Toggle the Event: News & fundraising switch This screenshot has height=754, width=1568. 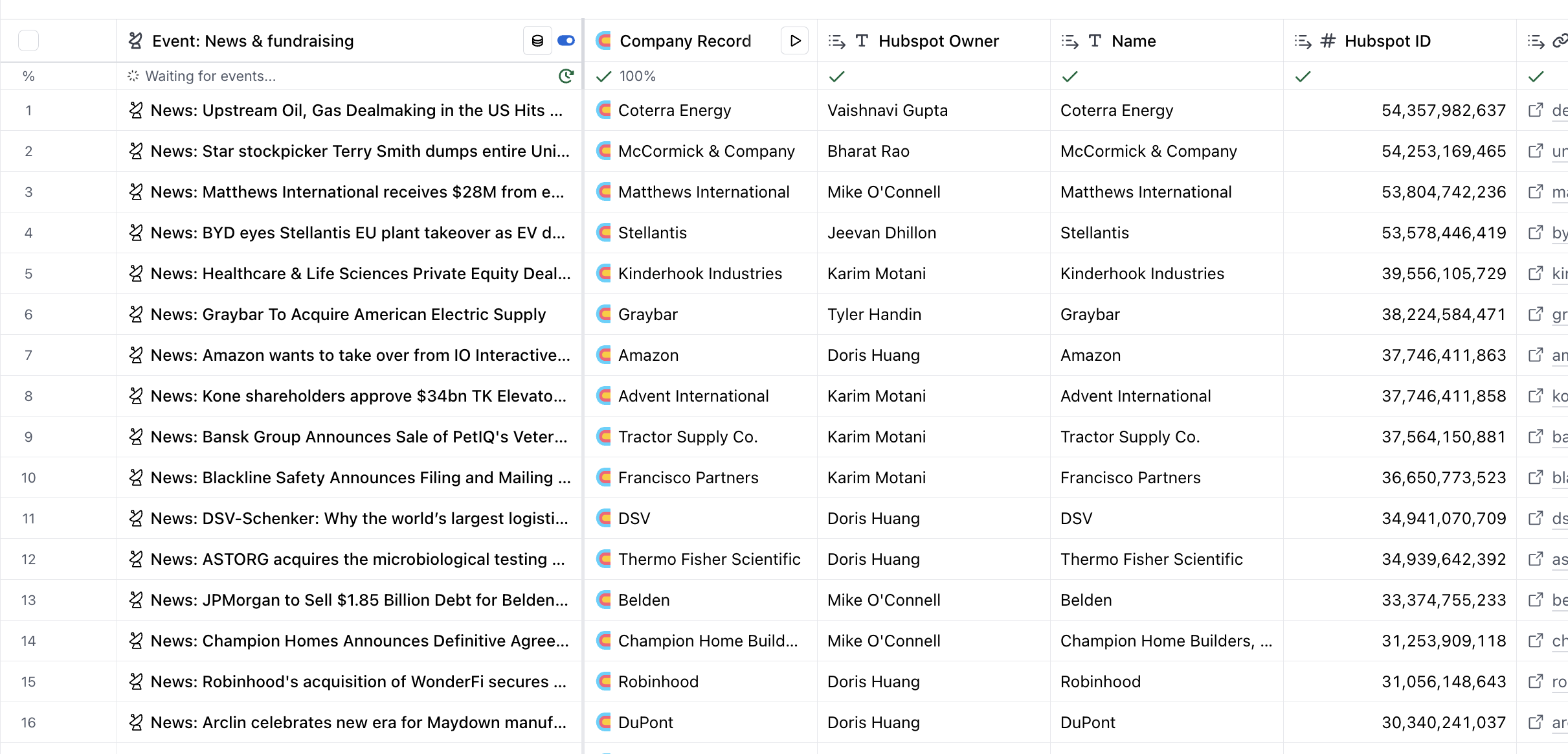pyautogui.click(x=566, y=41)
